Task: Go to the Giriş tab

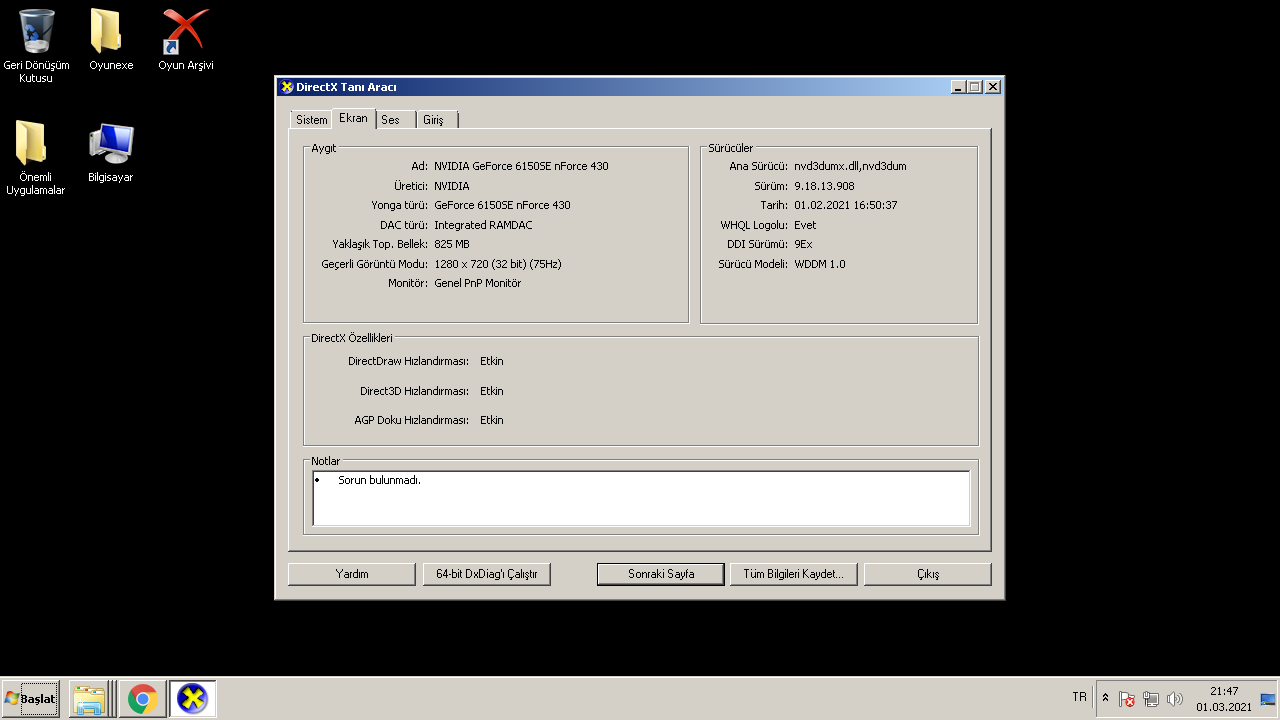Action: tap(437, 120)
